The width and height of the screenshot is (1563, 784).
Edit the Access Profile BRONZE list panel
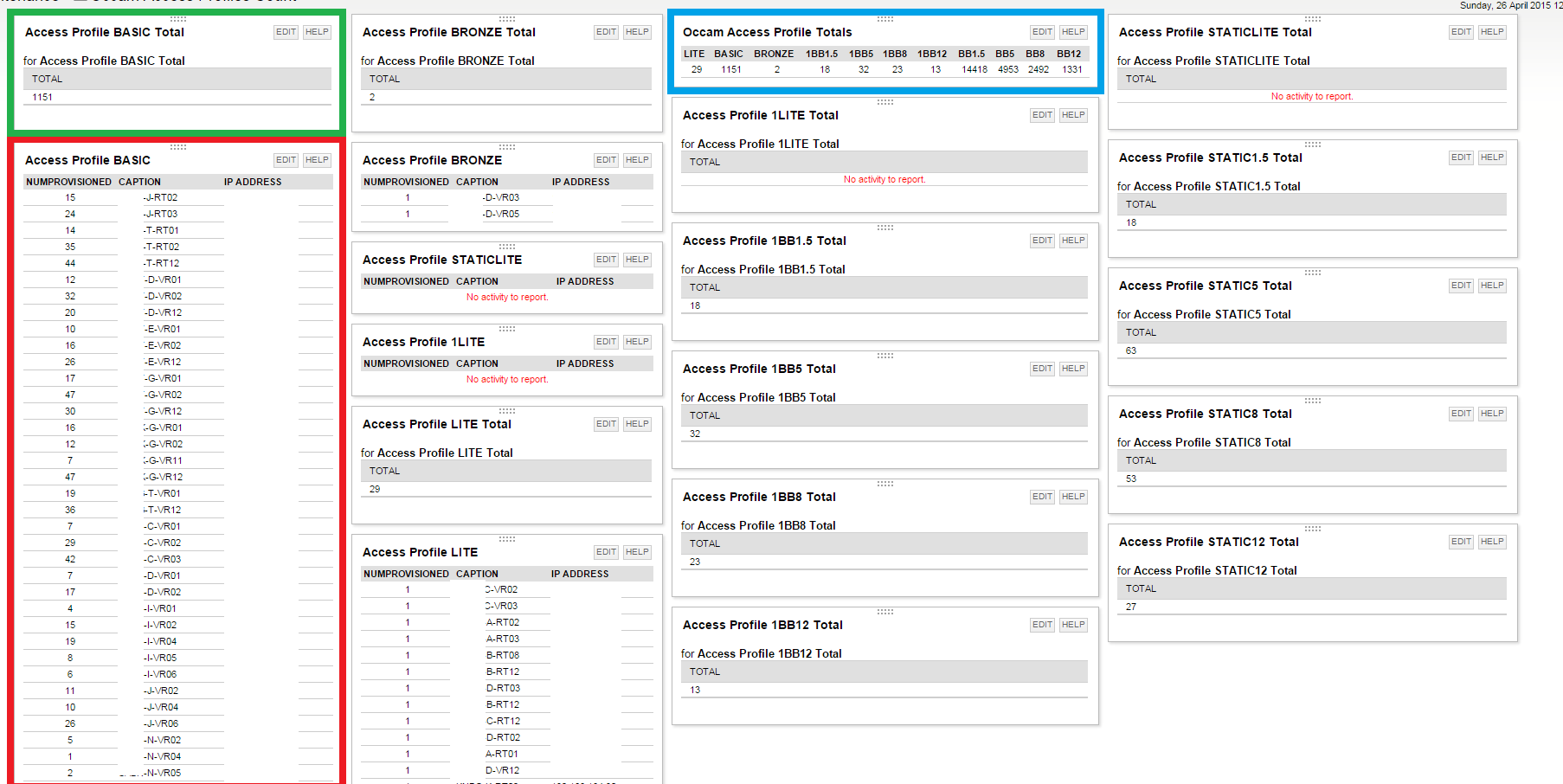[607, 160]
